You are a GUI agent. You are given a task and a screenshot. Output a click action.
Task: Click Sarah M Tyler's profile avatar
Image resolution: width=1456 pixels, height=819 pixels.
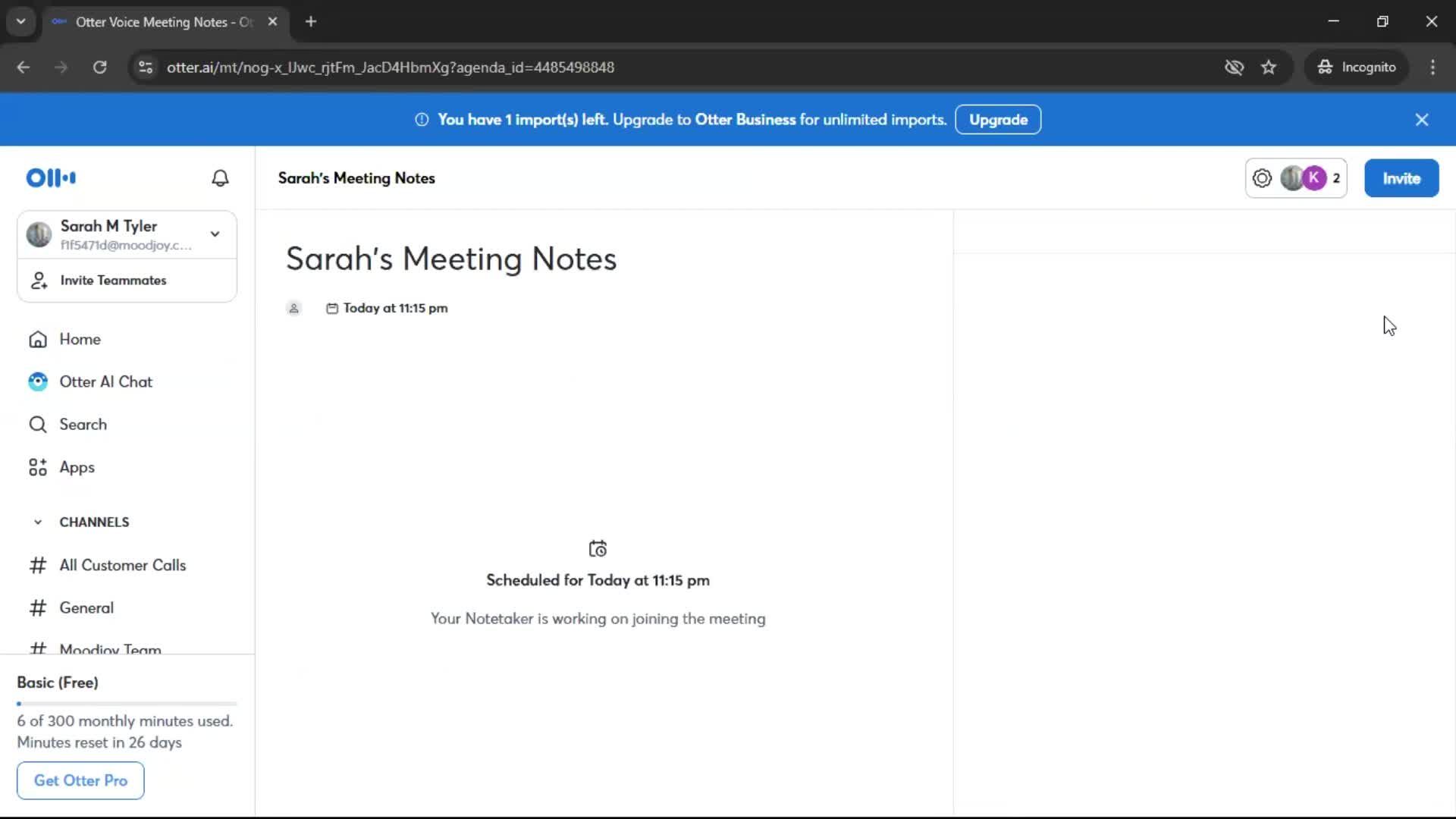39,235
